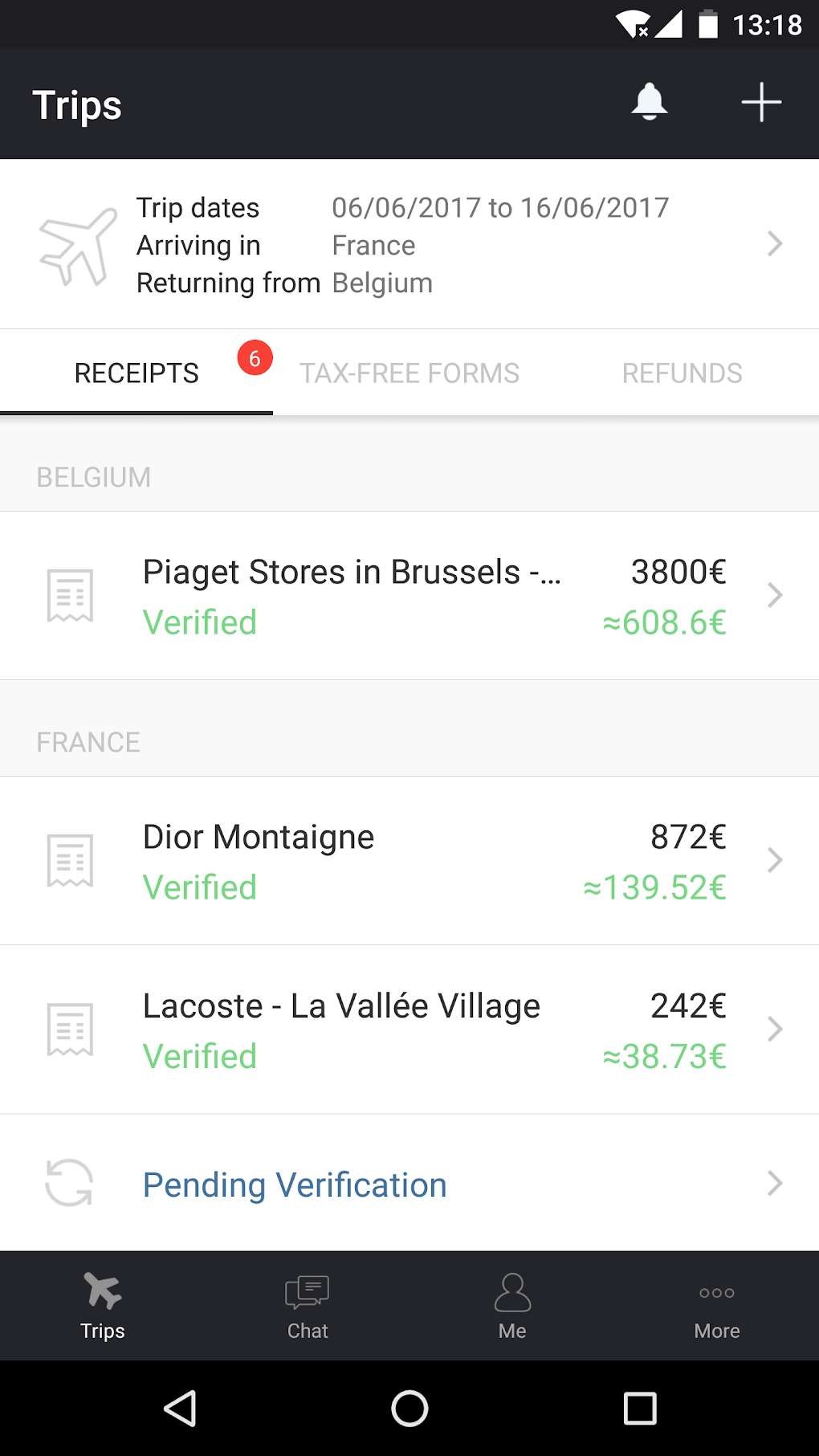Viewport: 819px width, 1456px height.
Task: Switch to the Refunds tab
Action: (682, 373)
